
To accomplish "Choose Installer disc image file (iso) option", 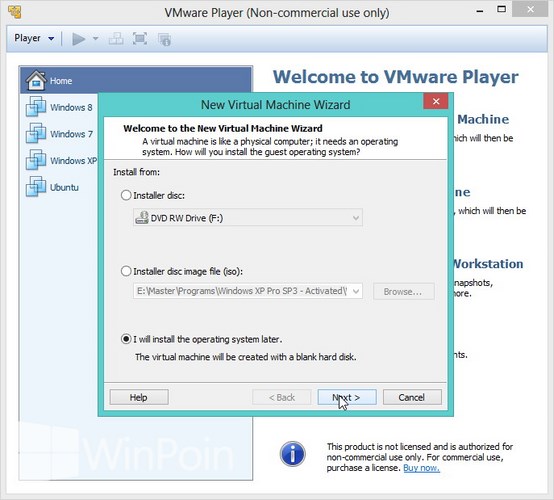I will pos(126,271).
